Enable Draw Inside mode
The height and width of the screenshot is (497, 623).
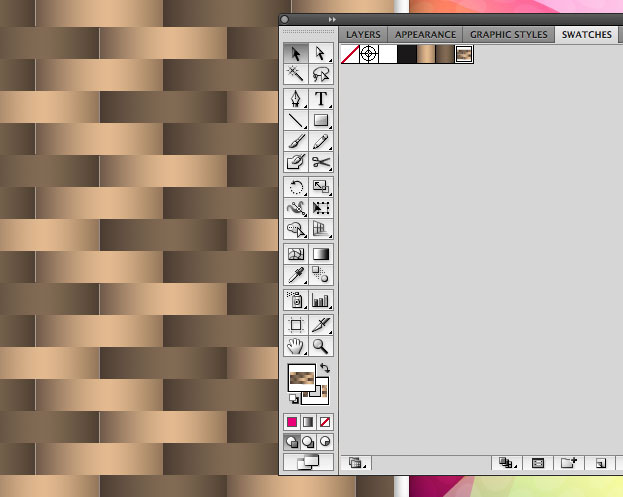coord(325,442)
